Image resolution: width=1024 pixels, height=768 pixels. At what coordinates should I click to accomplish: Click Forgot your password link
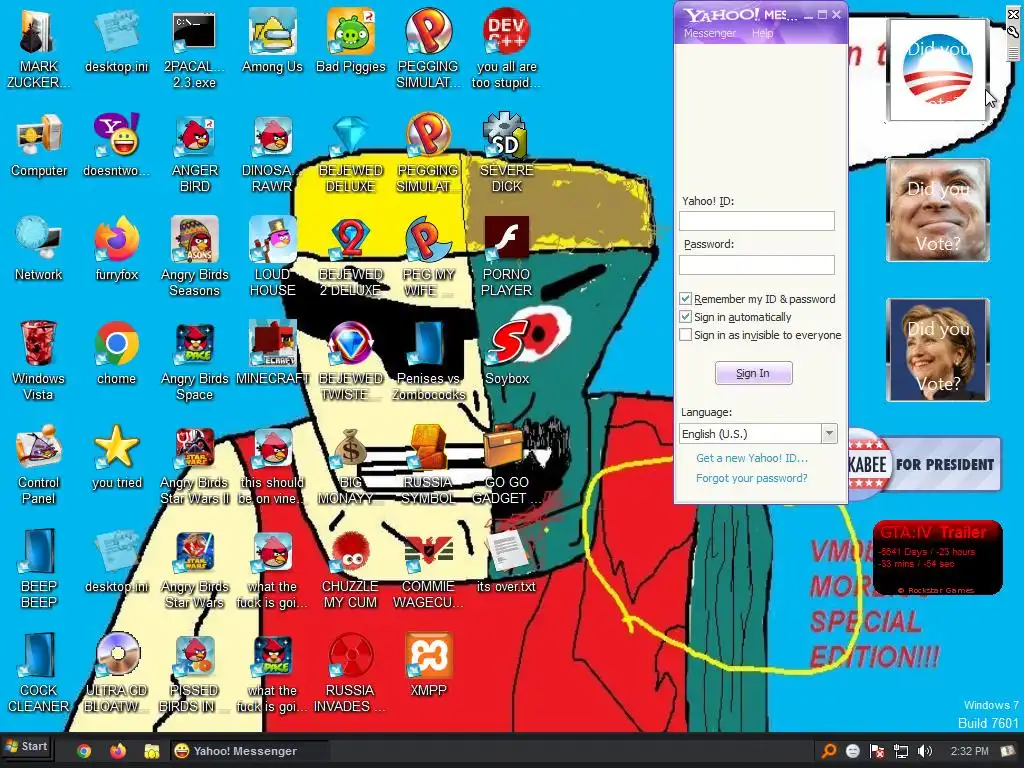(752, 478)
